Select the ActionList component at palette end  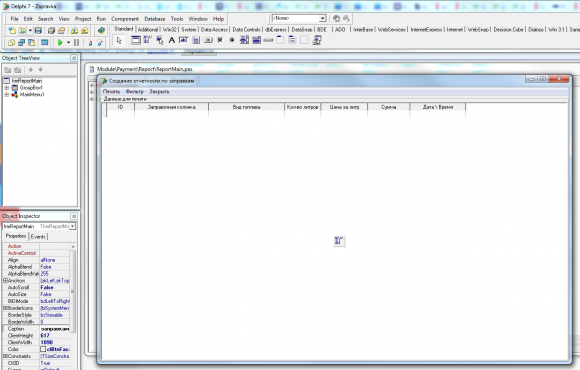(x=317, y=40)
